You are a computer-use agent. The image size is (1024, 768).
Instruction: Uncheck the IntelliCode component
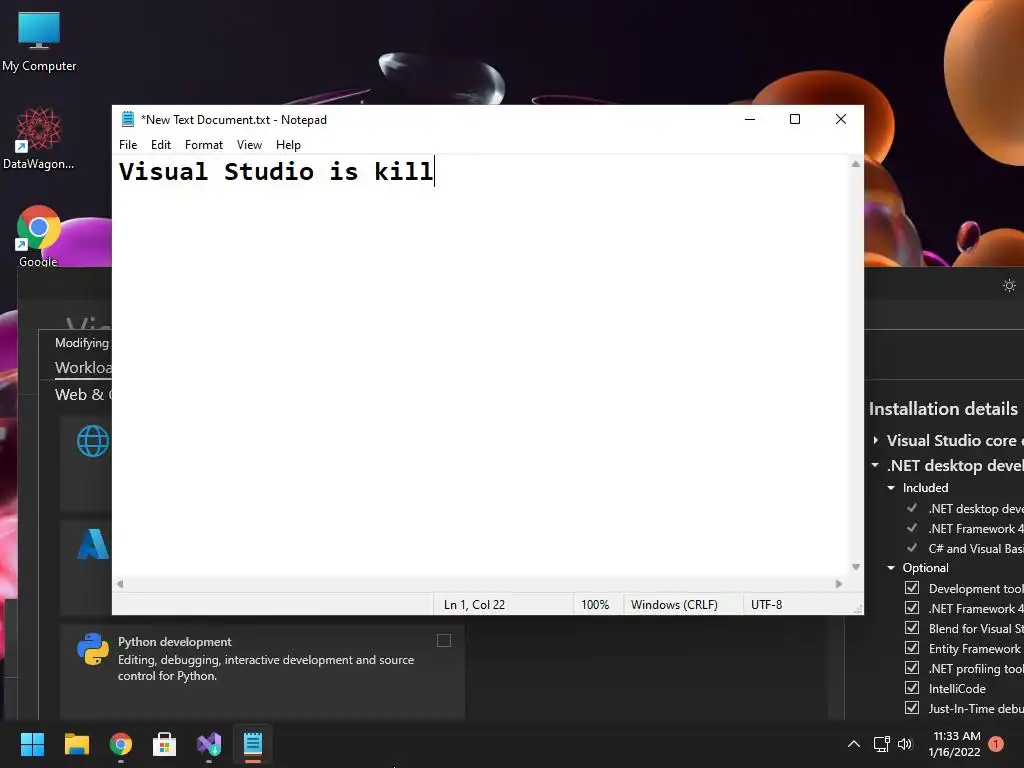point(912,688)
